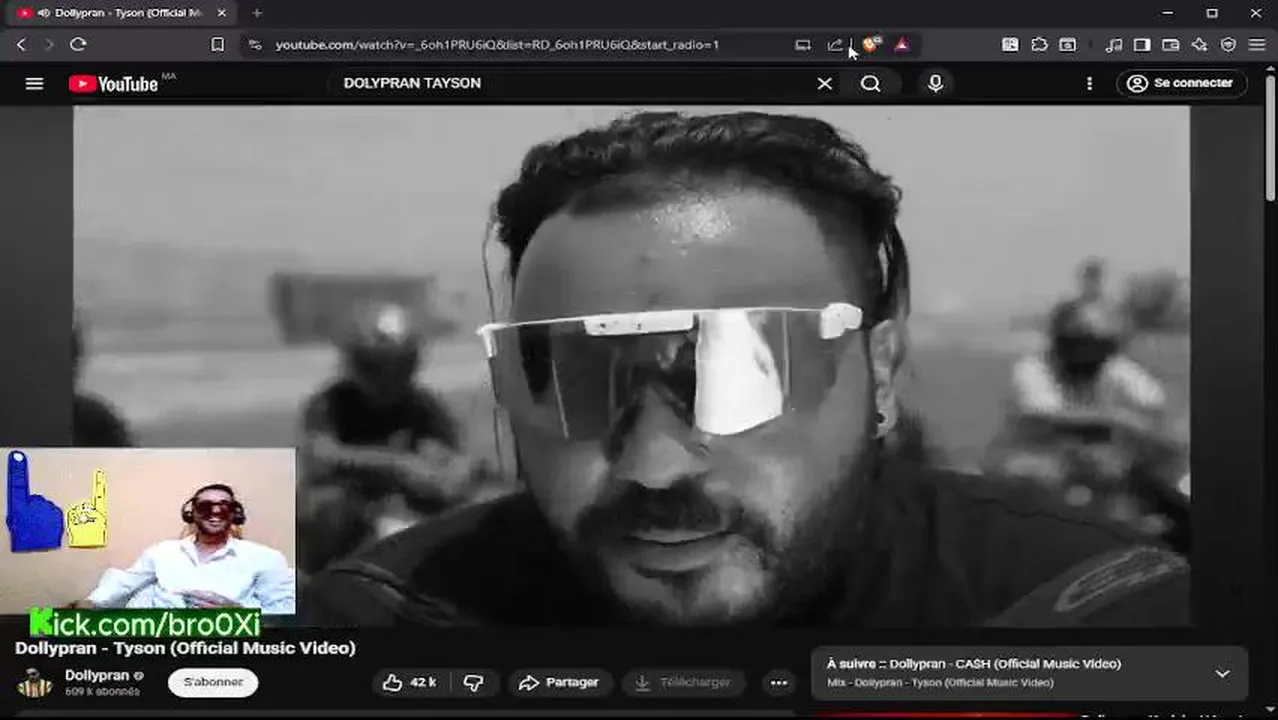Click the share page icon in the address bar
The height and width of the screenshot is (720, 1278).
pos(835,44)
